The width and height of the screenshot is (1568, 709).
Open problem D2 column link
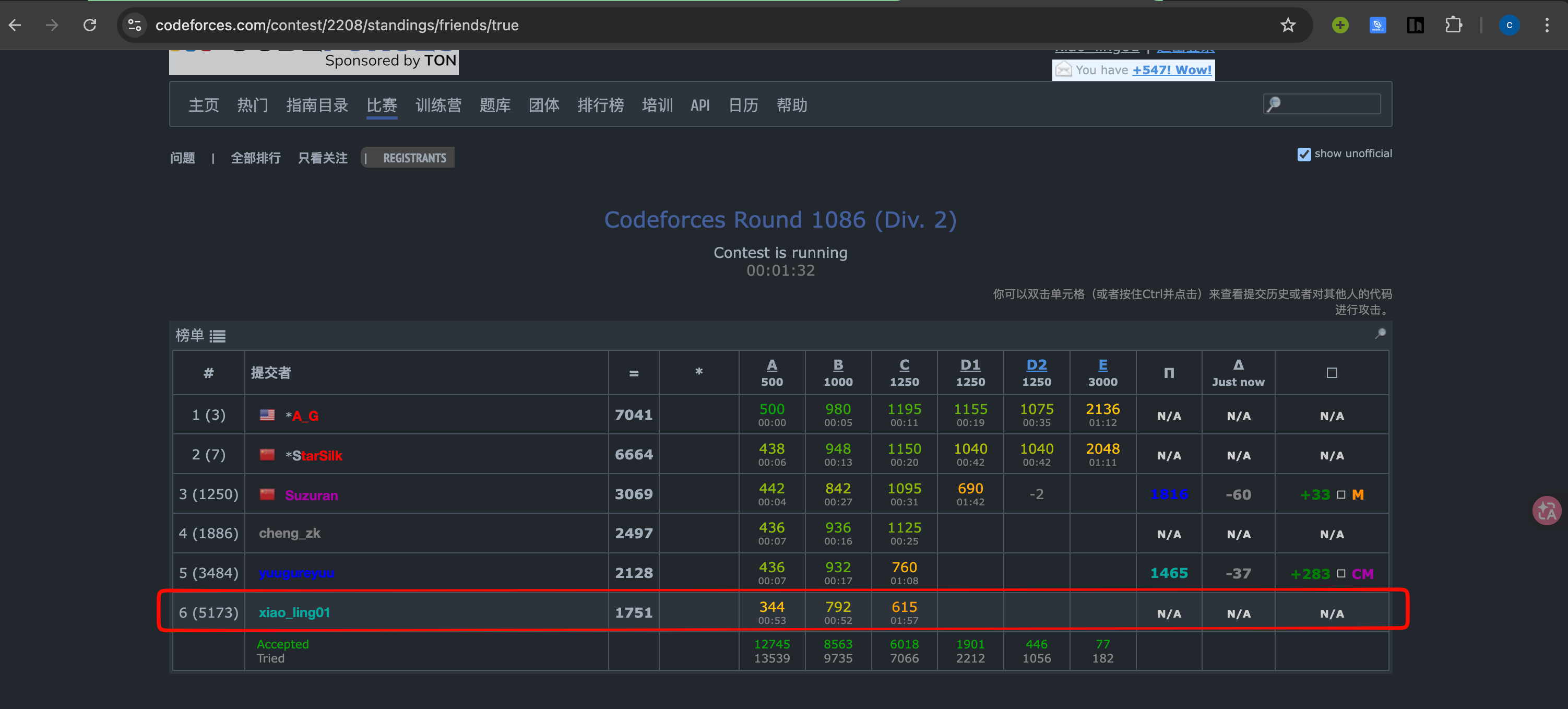pyautogui.click(x=1036, y=364)
